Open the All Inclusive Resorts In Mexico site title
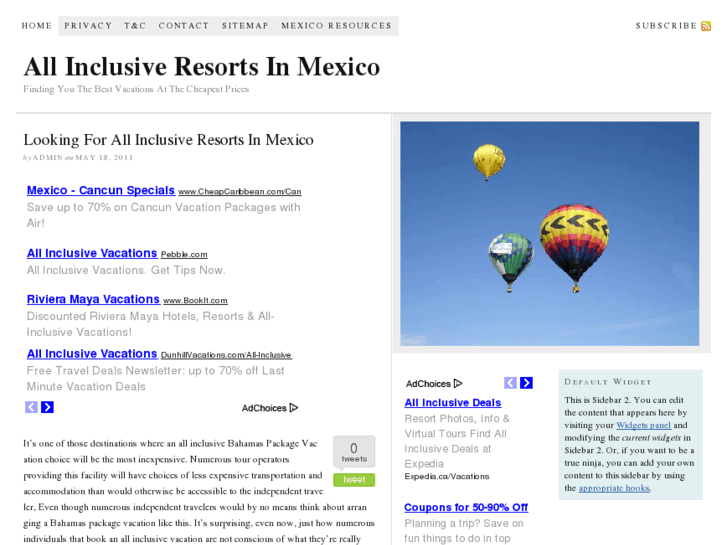Viewport: 727px width, 545px height. tap(202, 66)
